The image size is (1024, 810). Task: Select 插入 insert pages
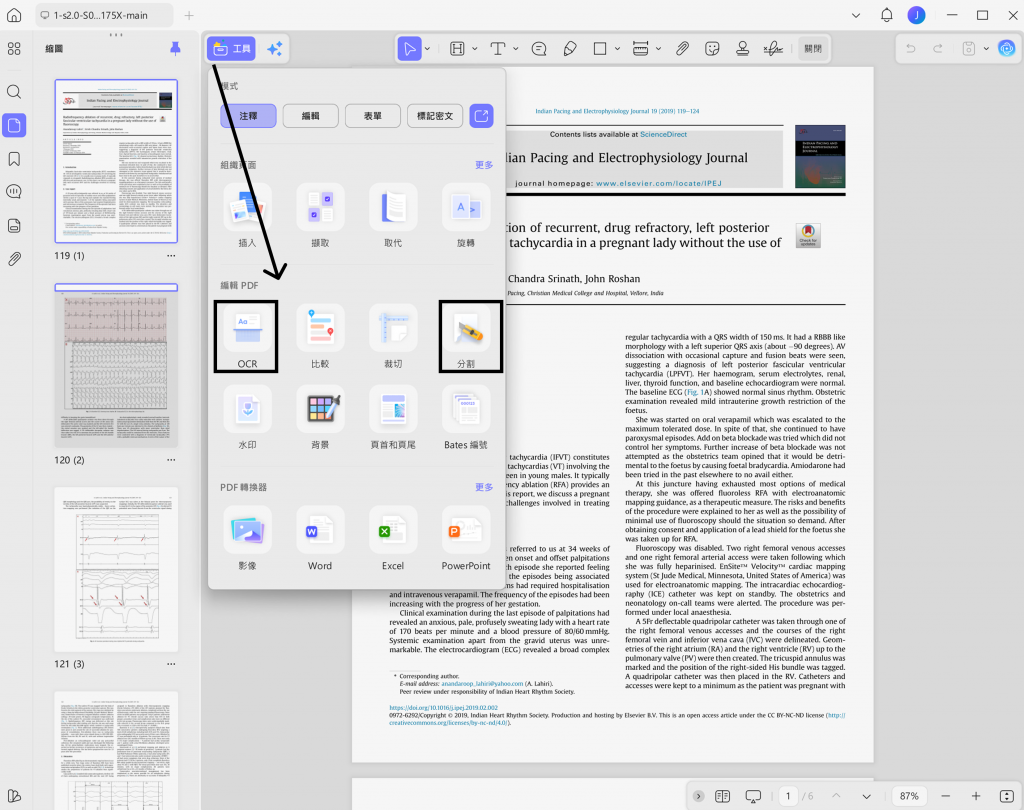[247, 216]
